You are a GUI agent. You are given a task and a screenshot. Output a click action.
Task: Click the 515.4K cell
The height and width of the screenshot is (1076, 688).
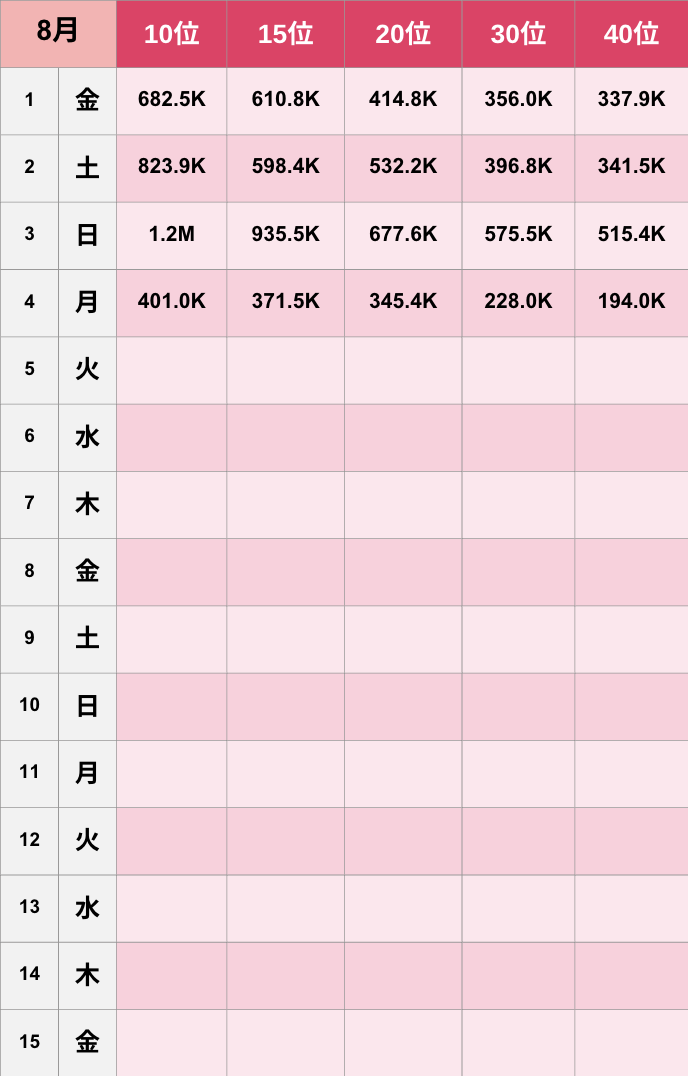631,235
